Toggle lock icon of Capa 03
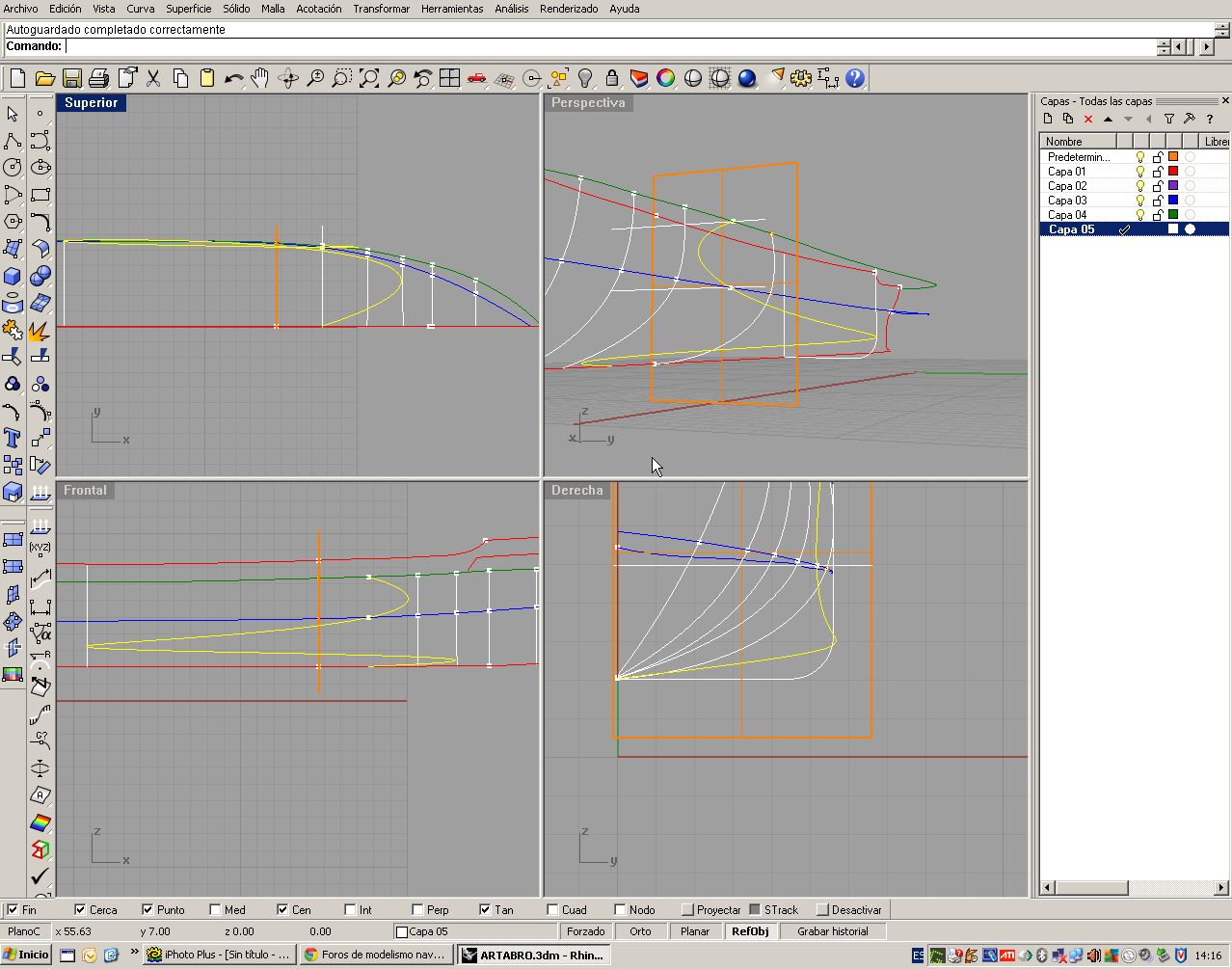 pyautogui.click(x=1157, y=201)
